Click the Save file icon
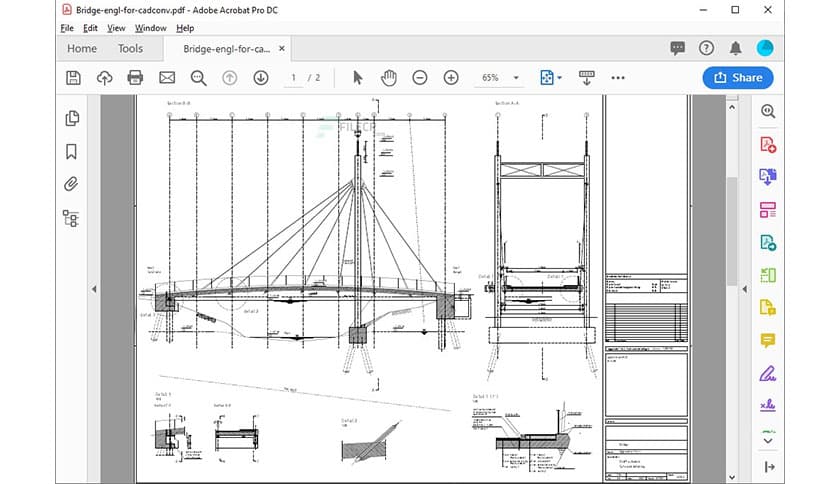This screenshot has height=484, width=836. 73,78
